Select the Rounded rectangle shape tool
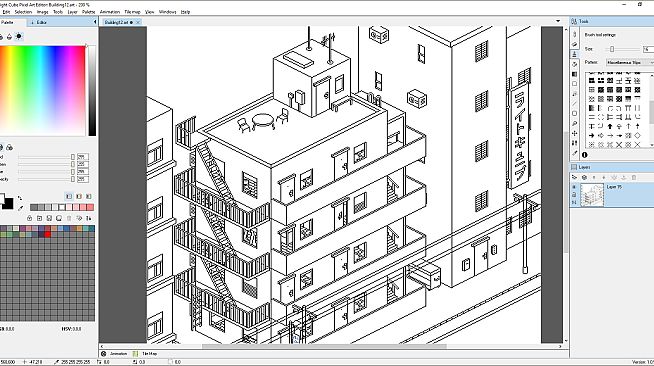This screenshot has height=366, width=654. pos(575,113)
